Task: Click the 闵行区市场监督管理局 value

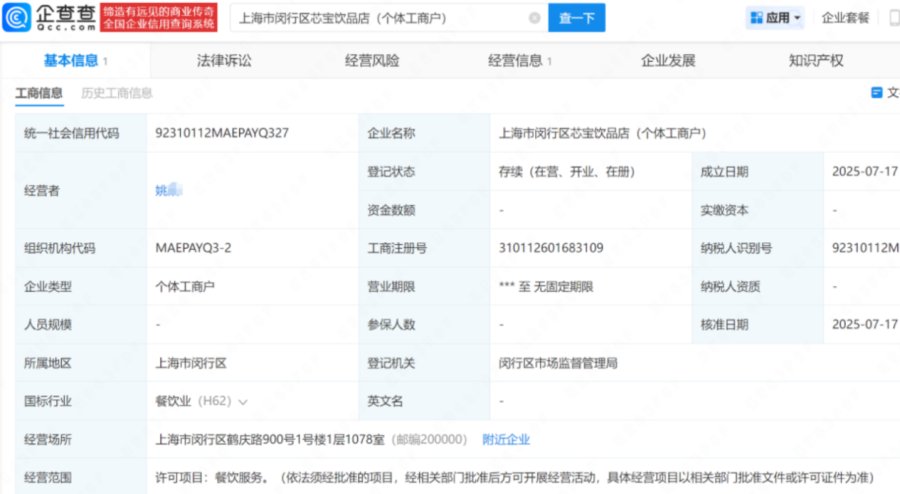Action: tap(558, 363)
